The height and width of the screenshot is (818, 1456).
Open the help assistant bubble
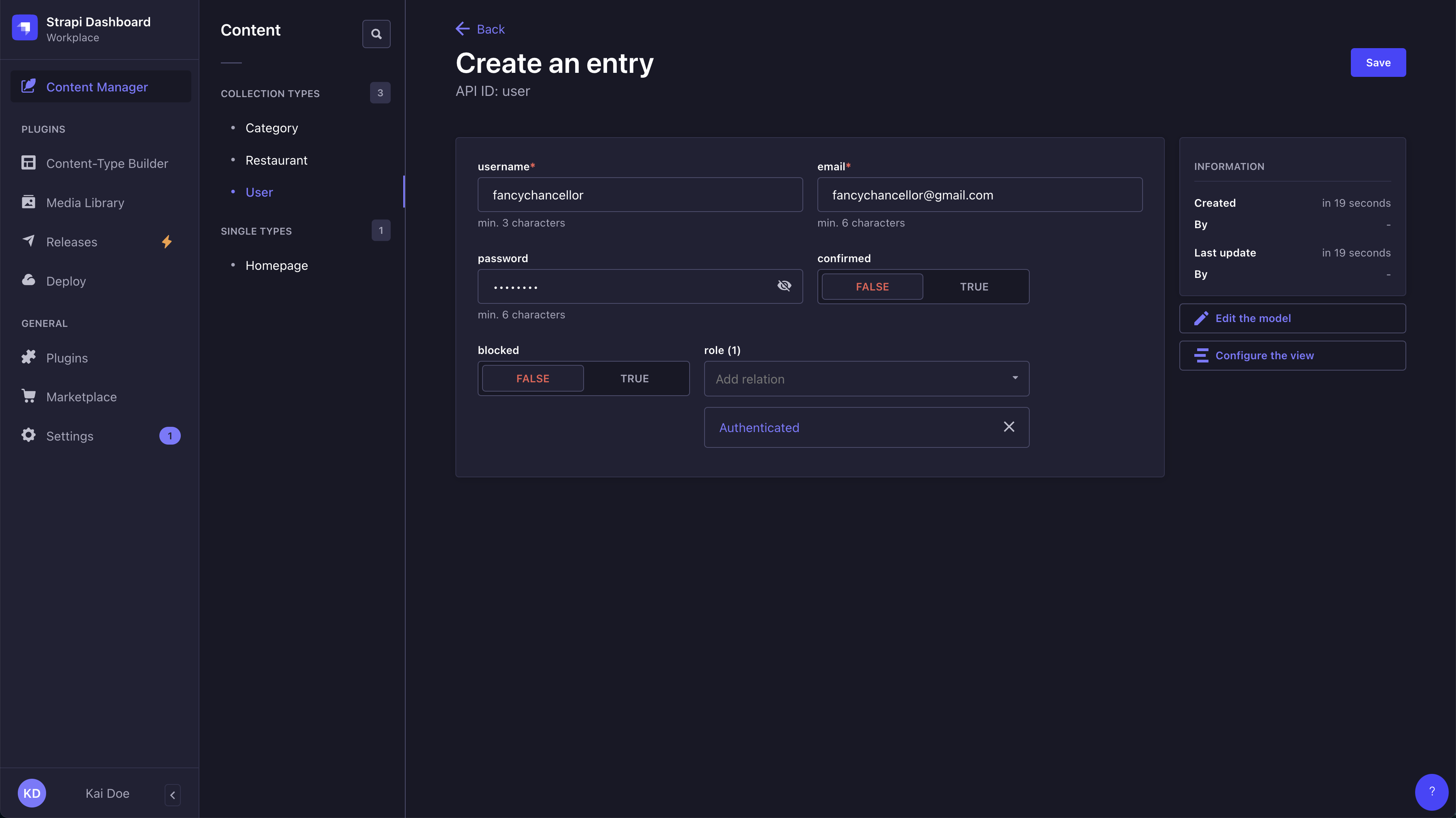pyautogui.click(x=1432, y=792)
